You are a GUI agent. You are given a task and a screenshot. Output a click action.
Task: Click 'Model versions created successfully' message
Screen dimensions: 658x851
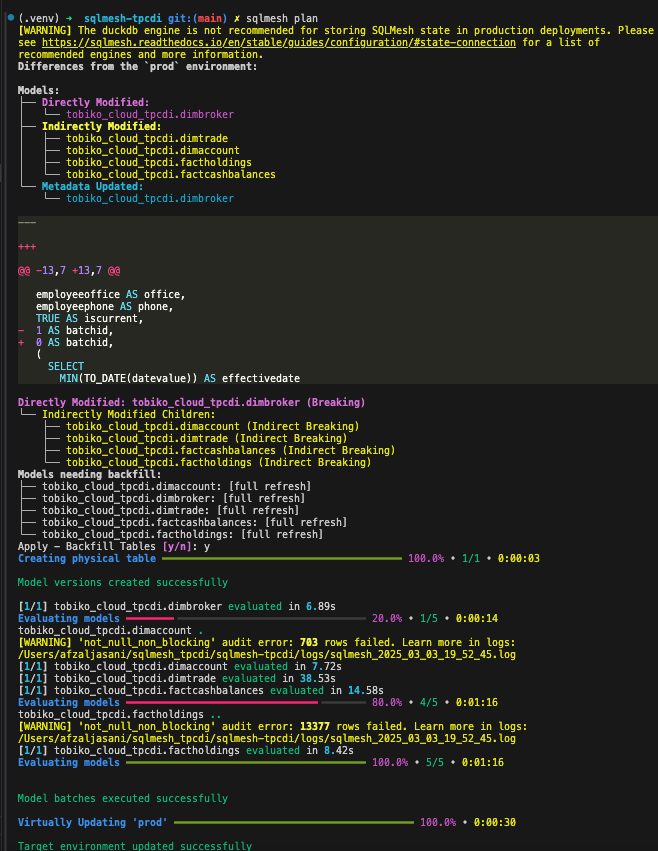(123, 582)
